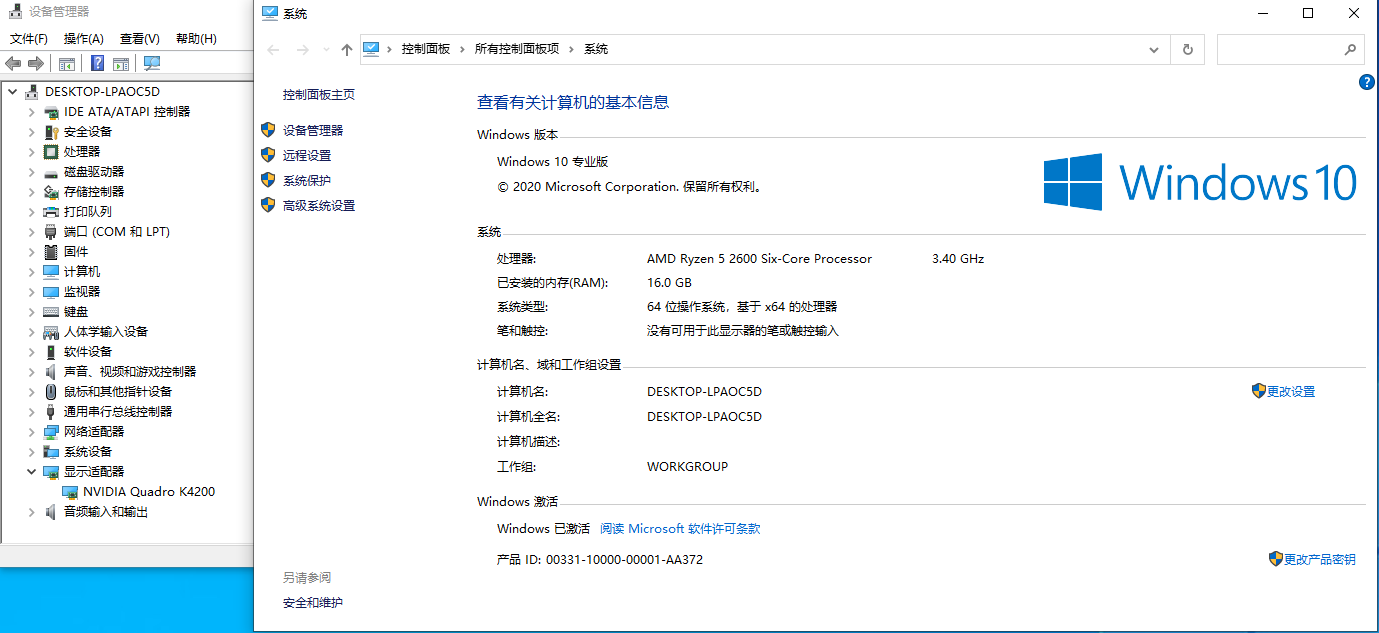The image size is (1379, 633).
Task: Expand the 磁盘驱动器 node arrow
Action: (x=31, y=171)
